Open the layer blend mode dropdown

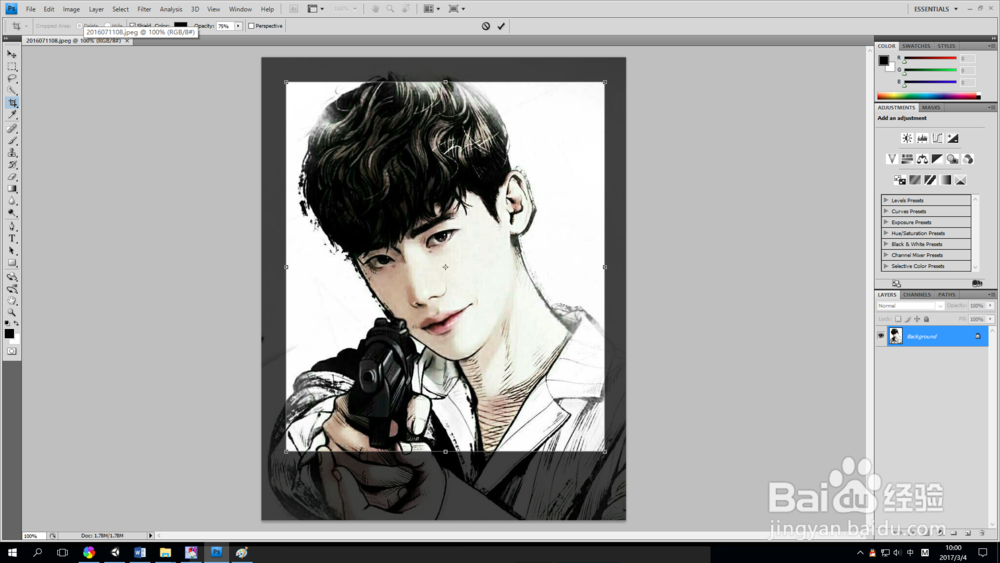(910, 306)
